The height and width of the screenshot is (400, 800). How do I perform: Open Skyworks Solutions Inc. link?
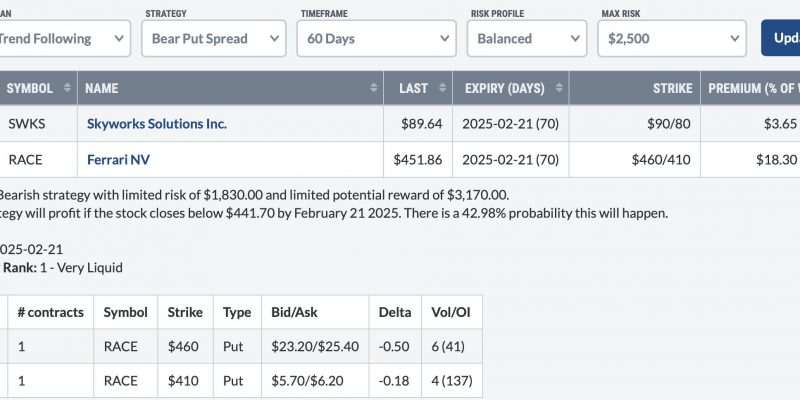pyautogui.click(x=157, y=124)
